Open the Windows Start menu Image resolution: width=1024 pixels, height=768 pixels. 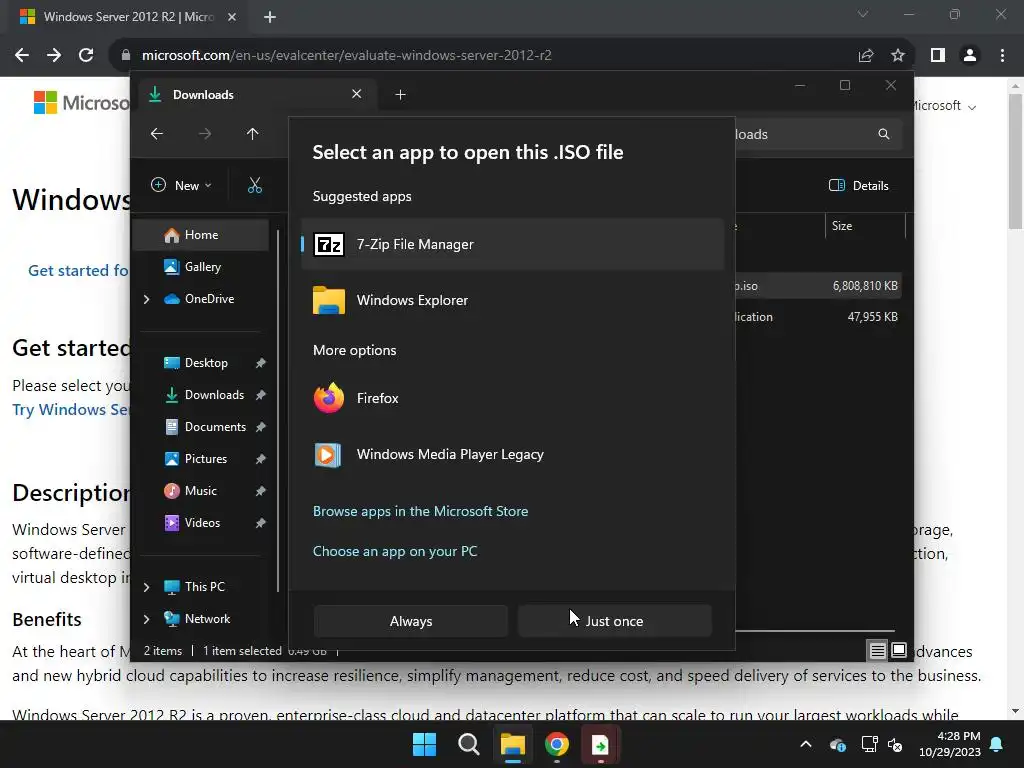click(x=424, y=744)
